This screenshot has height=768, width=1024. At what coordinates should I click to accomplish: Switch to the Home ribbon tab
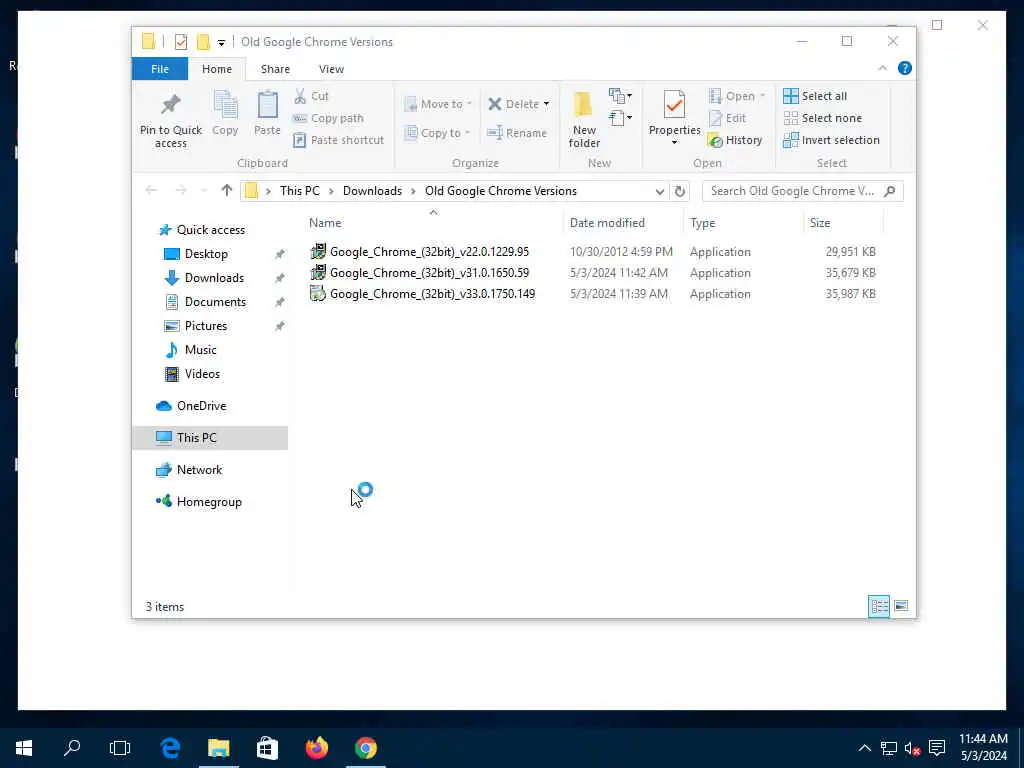[217, 69]
